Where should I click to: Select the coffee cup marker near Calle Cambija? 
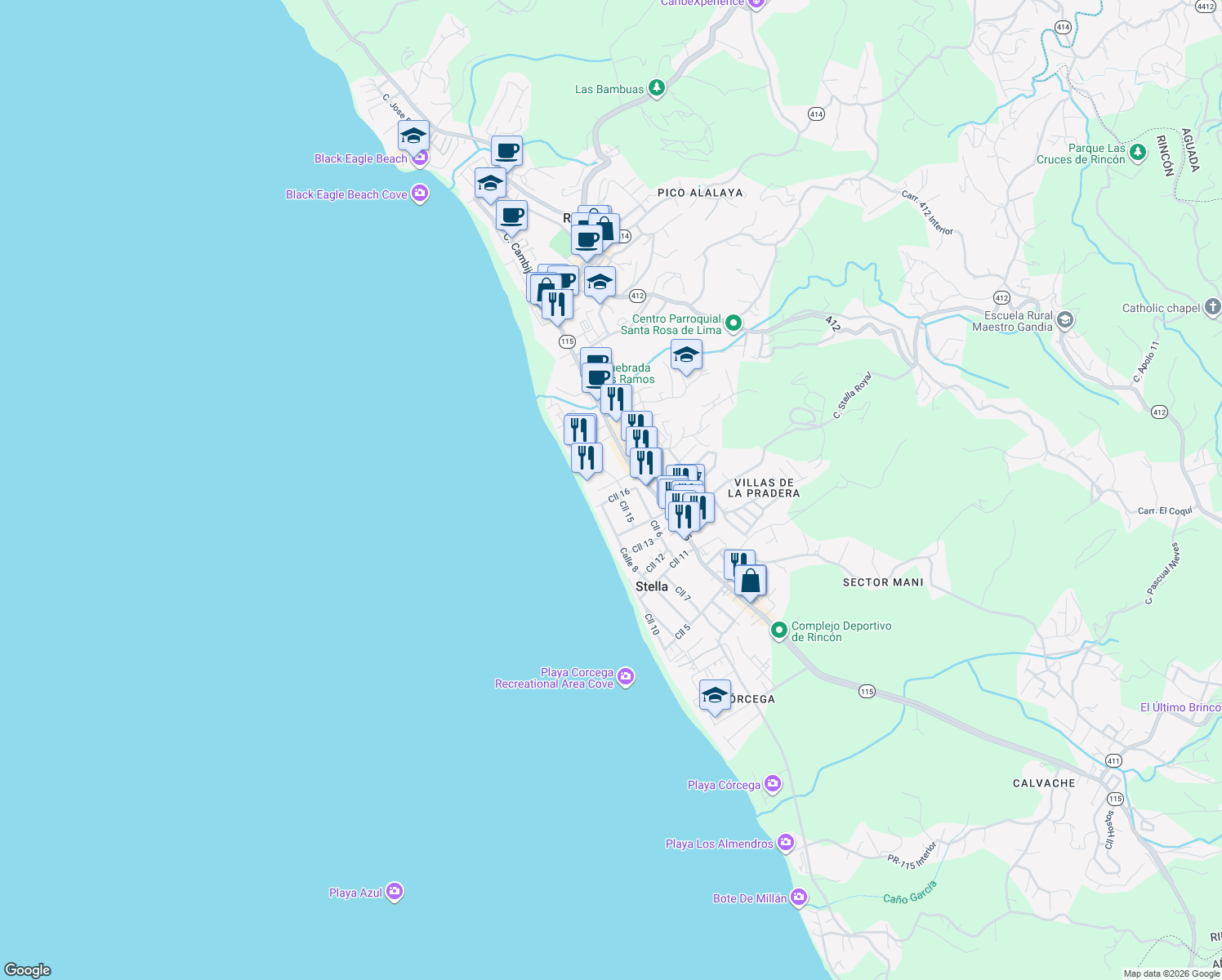tap(513, 215)
